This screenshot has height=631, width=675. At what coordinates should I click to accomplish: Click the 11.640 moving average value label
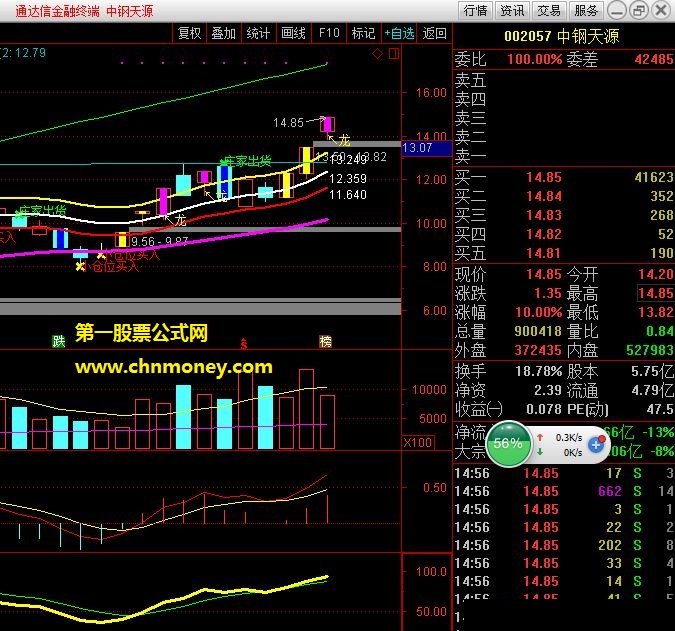click(348, 195)
